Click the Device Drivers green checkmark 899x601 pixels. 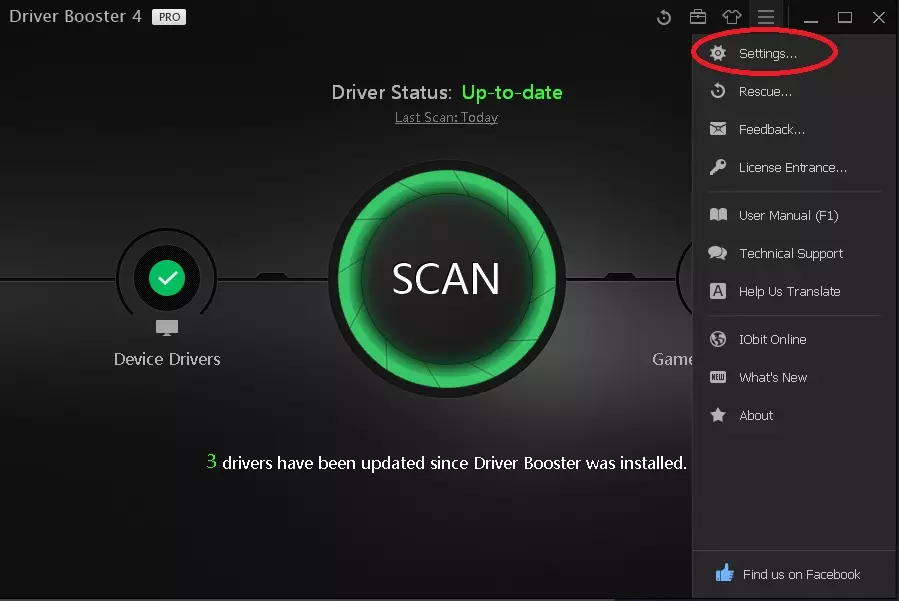pyautogui.click(x=167, y=278)
